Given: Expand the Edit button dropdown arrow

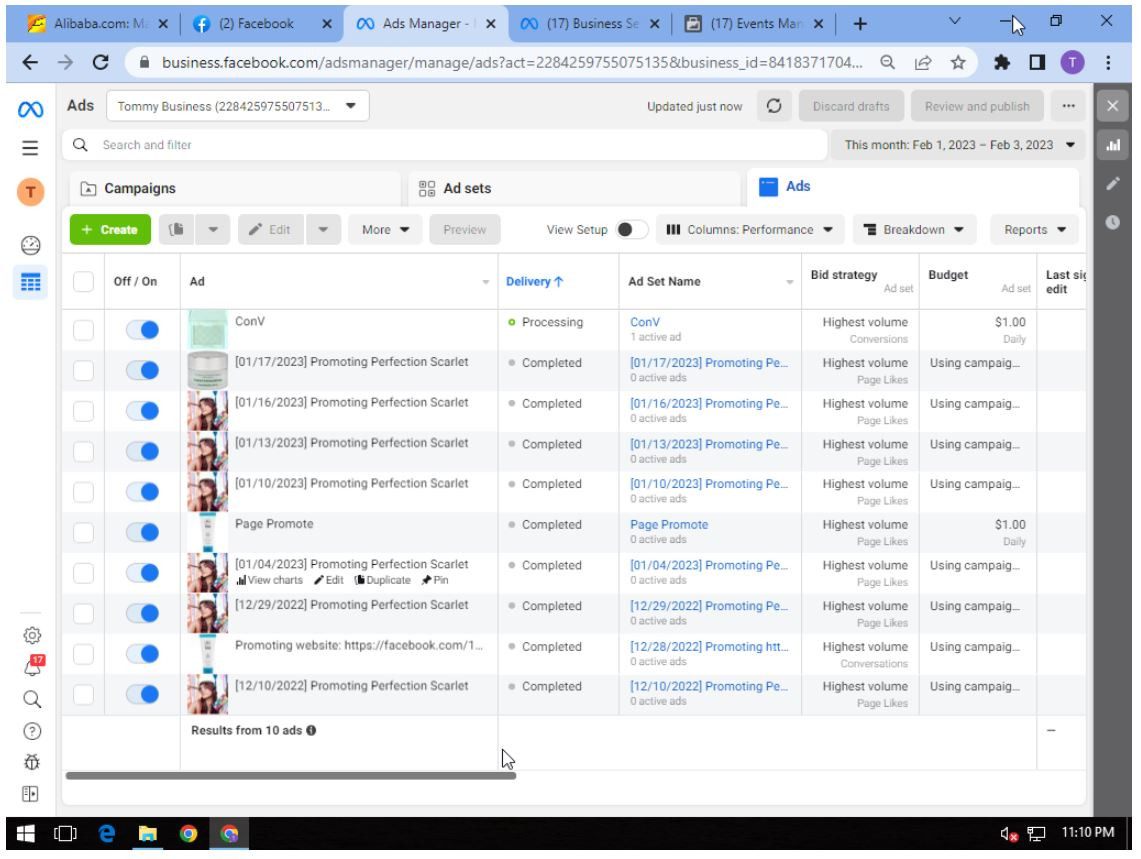Looking at the screenshot, I should 323,230.
